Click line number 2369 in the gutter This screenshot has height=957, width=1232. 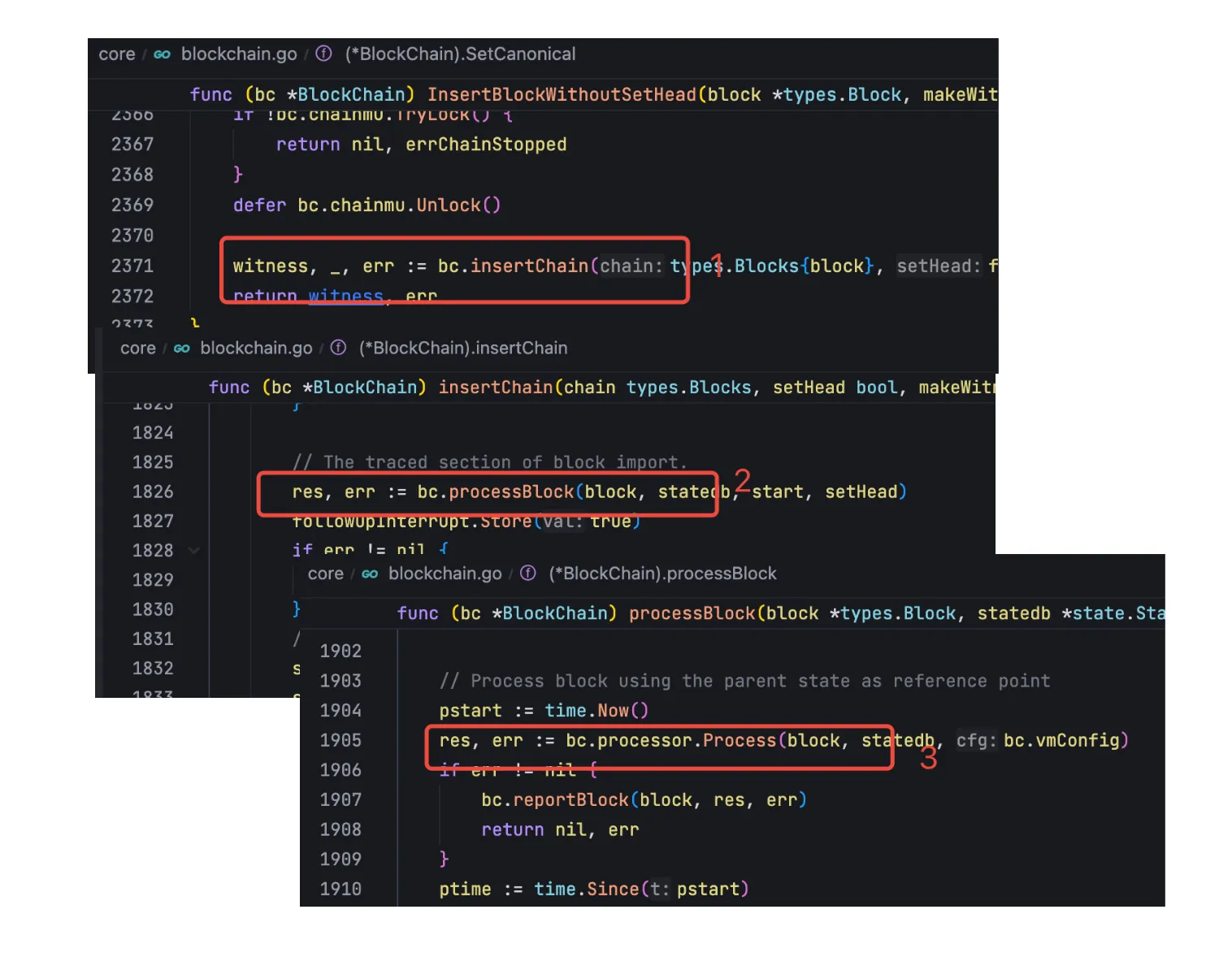tap(132, 206)
